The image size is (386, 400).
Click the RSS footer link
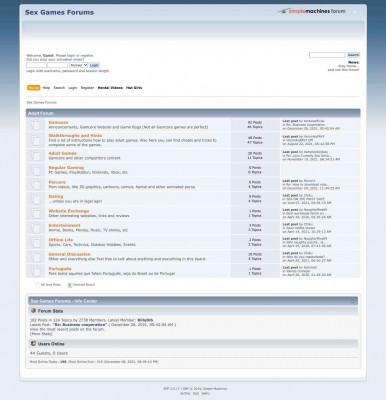click(x=196, y=393)
